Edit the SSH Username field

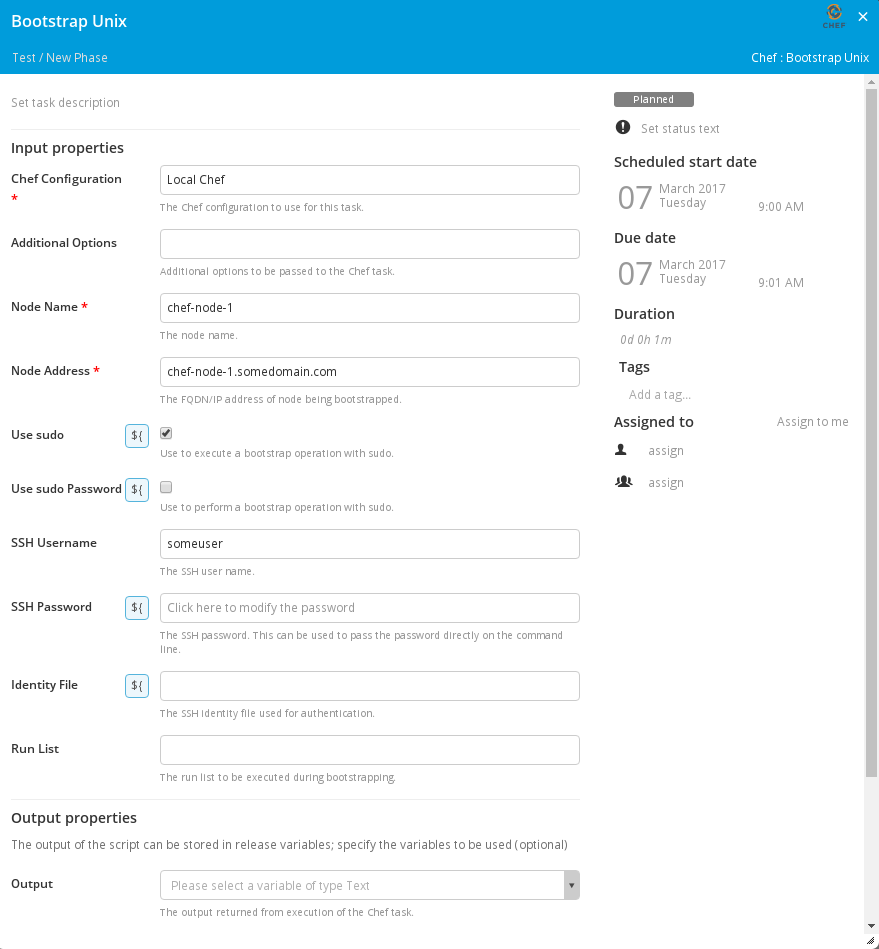click(370, 544)
